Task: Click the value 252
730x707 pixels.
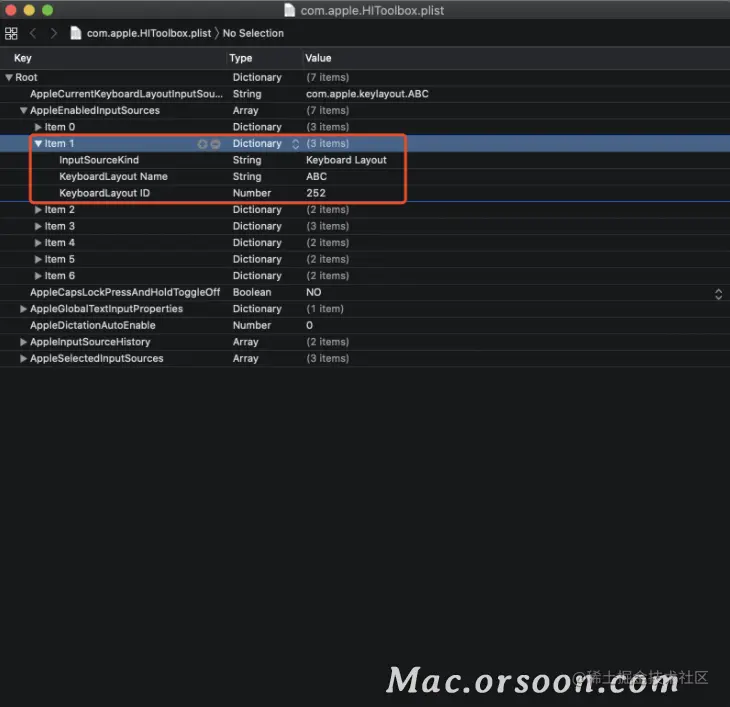Action: point(316,193)
